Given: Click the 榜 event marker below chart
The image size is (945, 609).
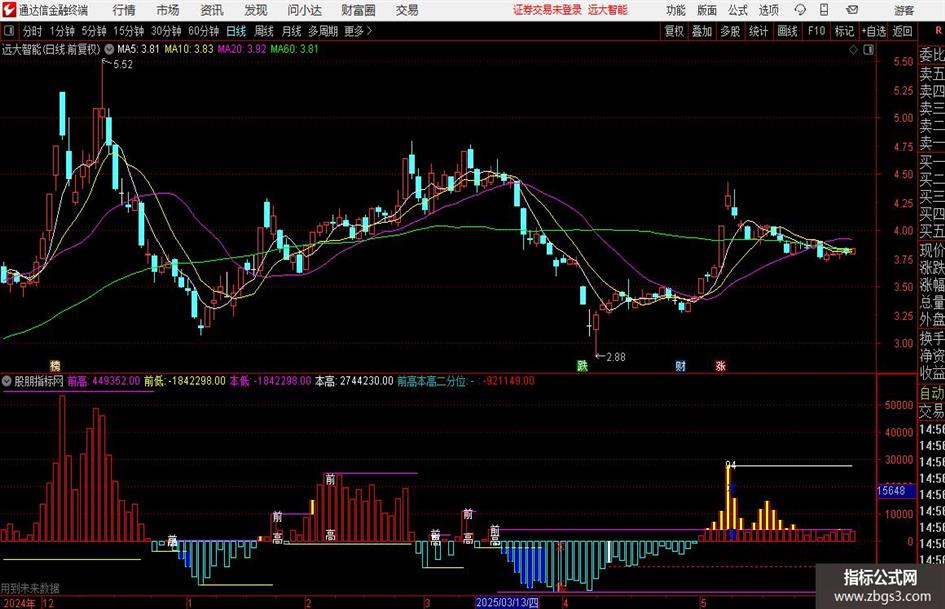Looking at the screenshot, I should pyautogui.click(x=55, y=365).
